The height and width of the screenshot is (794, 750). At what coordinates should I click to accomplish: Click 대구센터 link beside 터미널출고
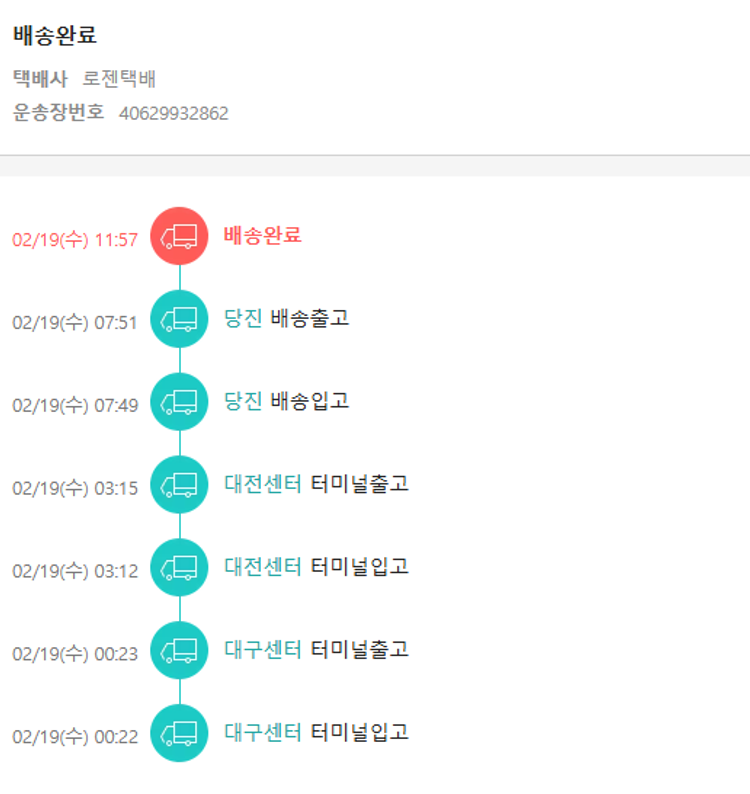point(262,650)
